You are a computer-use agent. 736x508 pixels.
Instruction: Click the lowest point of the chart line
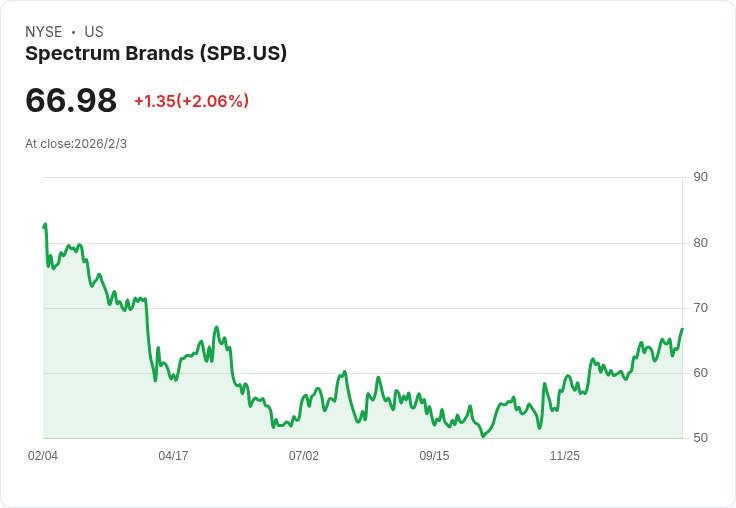click(x=483, y=436)
